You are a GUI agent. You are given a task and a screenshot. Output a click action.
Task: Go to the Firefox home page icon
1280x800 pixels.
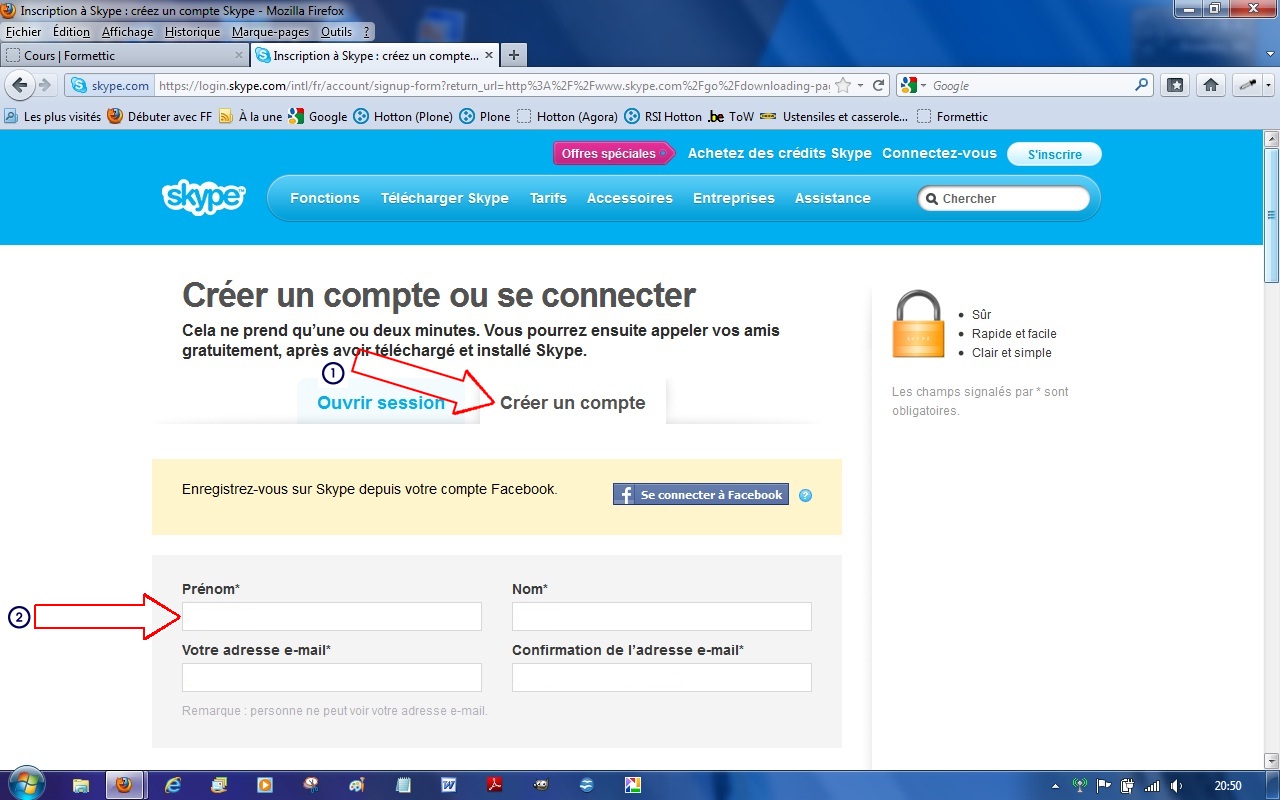click(1211, 85)
